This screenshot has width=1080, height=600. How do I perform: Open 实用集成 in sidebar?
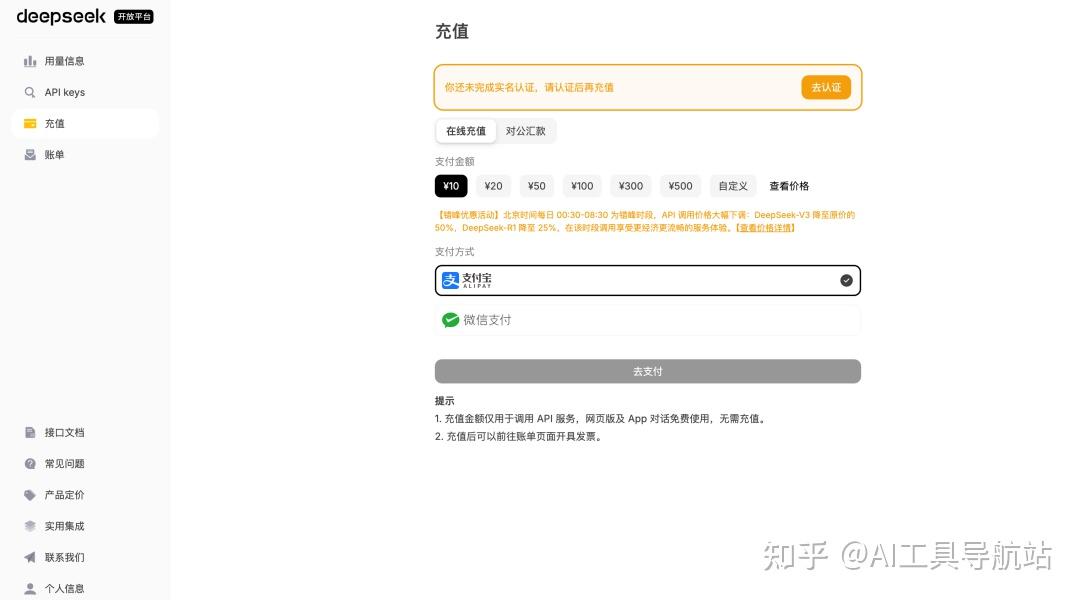click(x=85, y=526)
